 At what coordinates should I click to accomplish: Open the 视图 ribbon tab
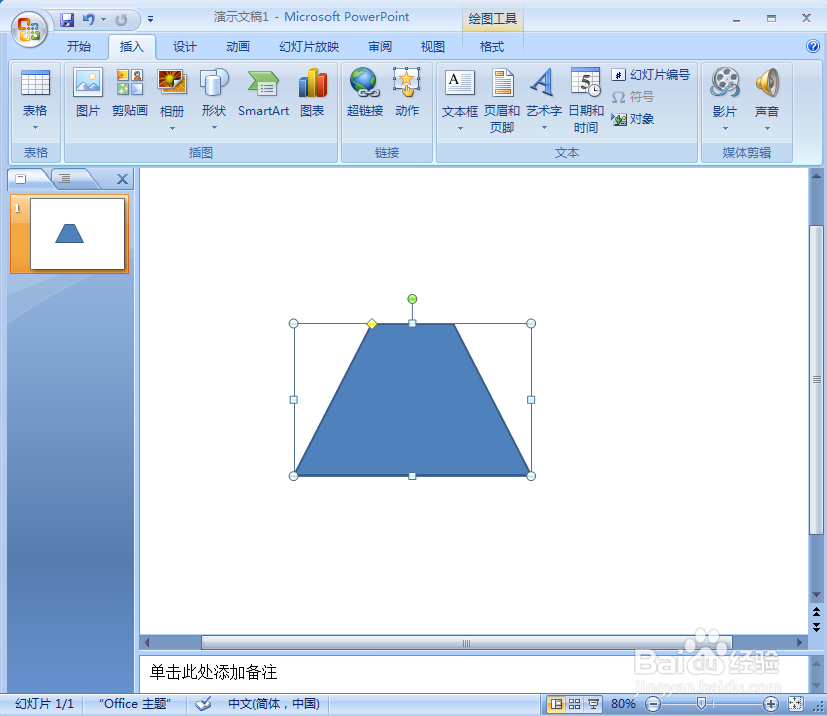pyautogui.click(x=432, y=47)
